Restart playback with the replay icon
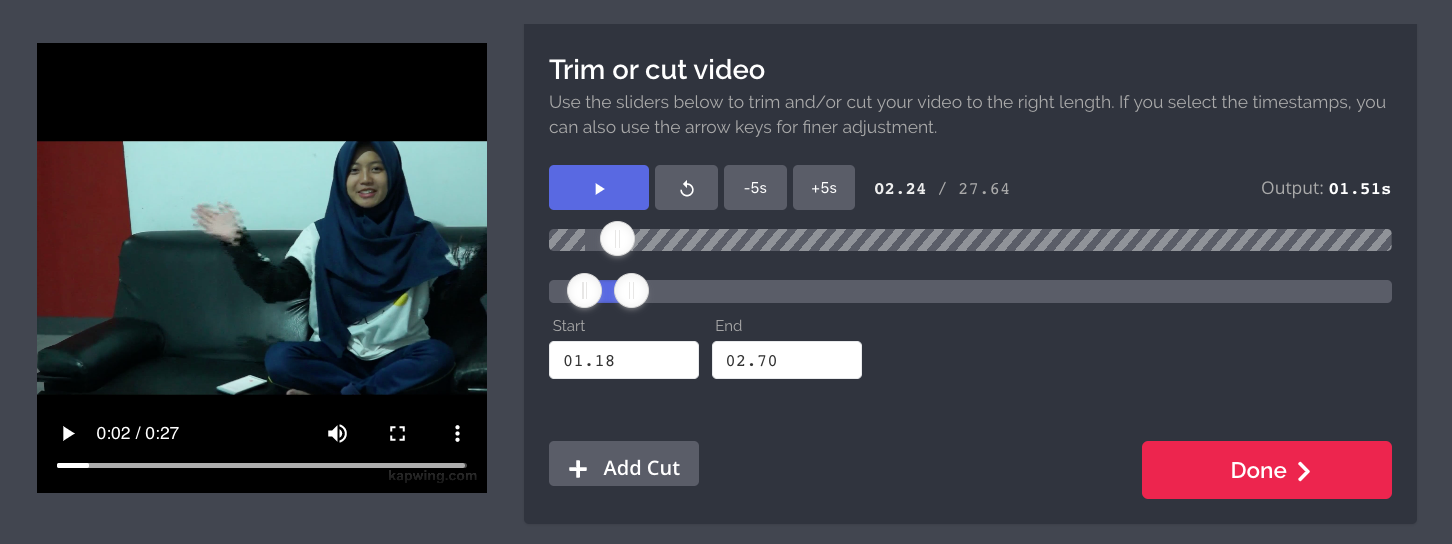 (686, 188)
